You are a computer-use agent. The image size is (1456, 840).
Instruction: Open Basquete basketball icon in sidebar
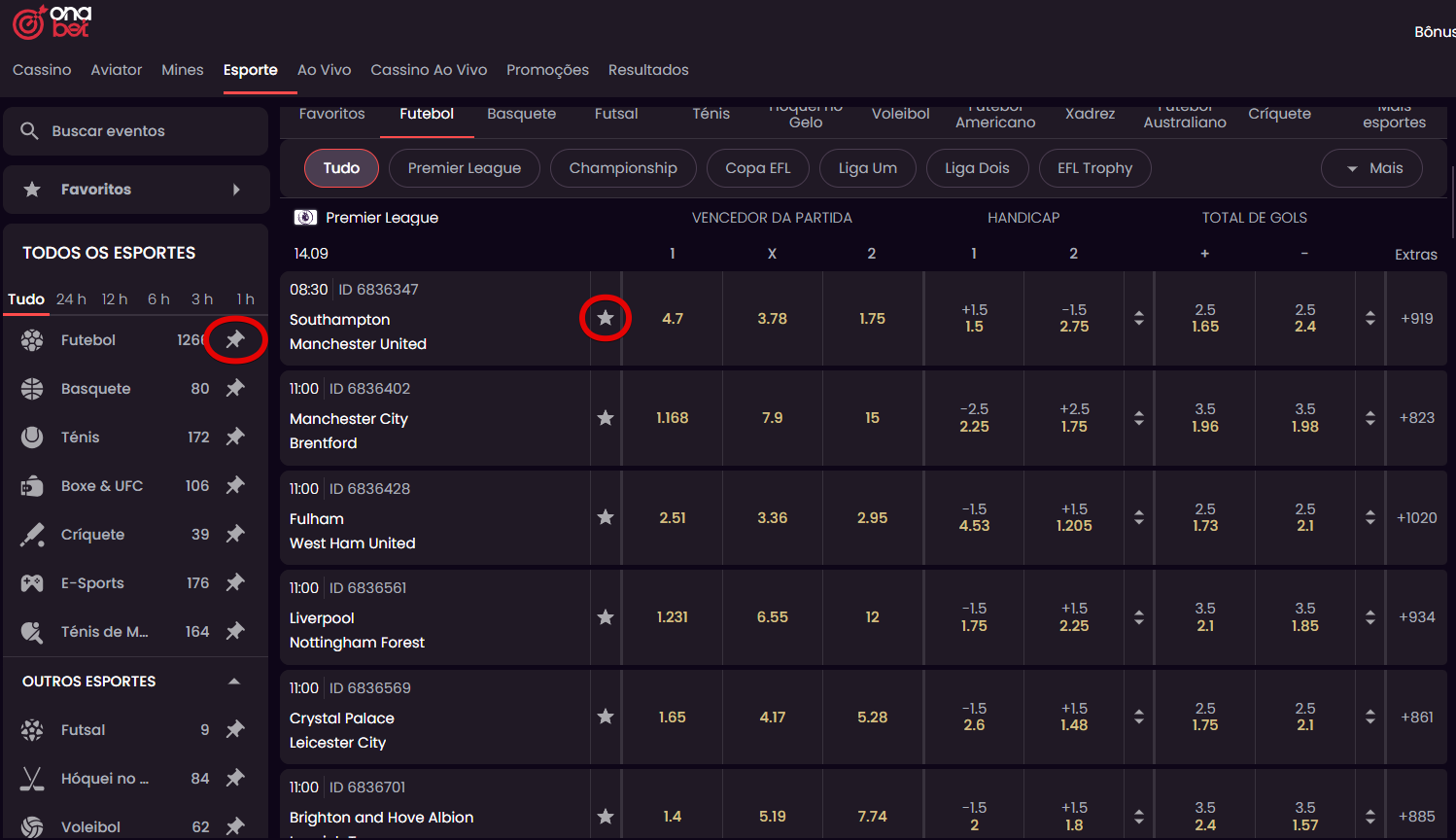[32, 389]
